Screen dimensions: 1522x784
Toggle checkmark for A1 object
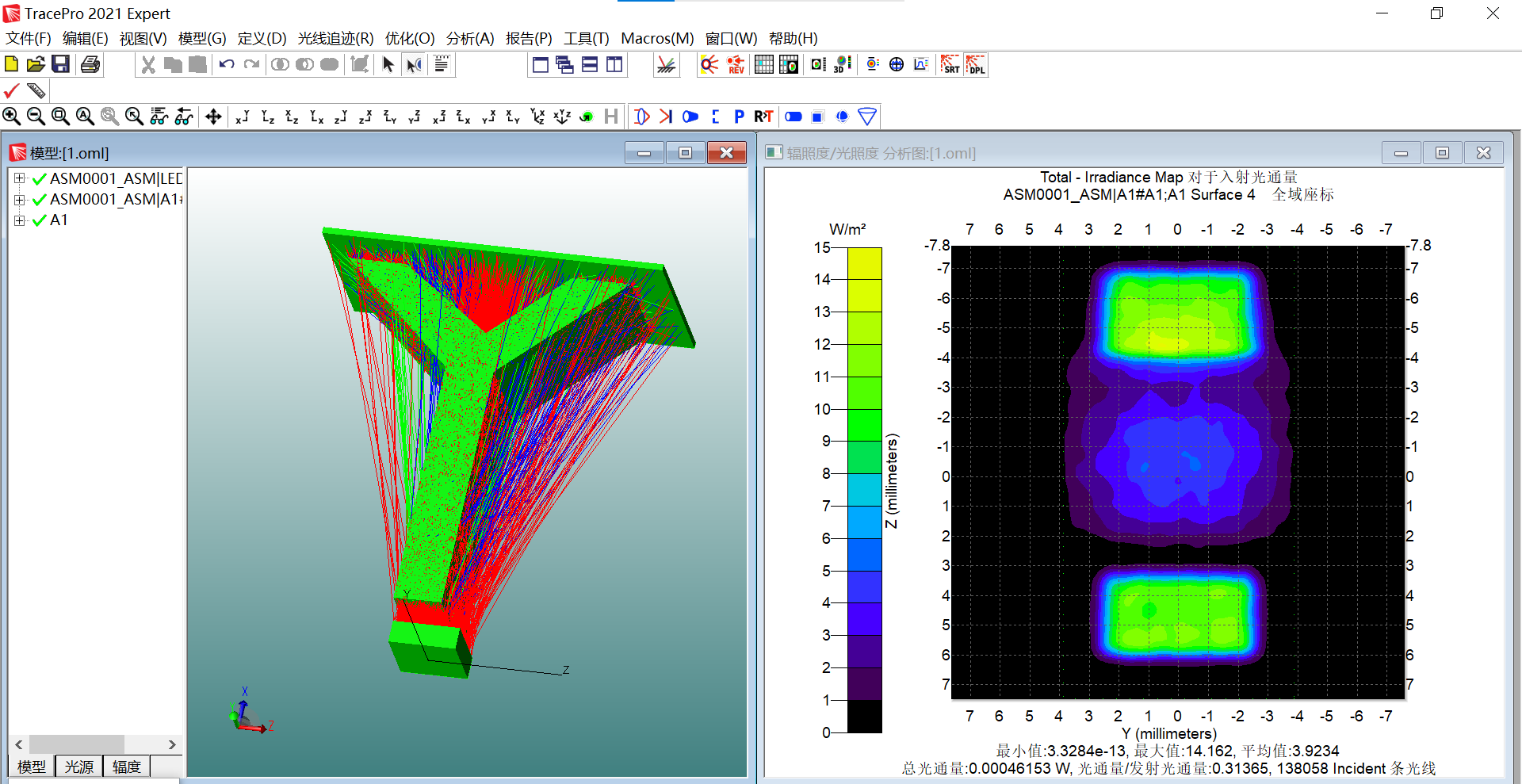[x=39, y=220]
